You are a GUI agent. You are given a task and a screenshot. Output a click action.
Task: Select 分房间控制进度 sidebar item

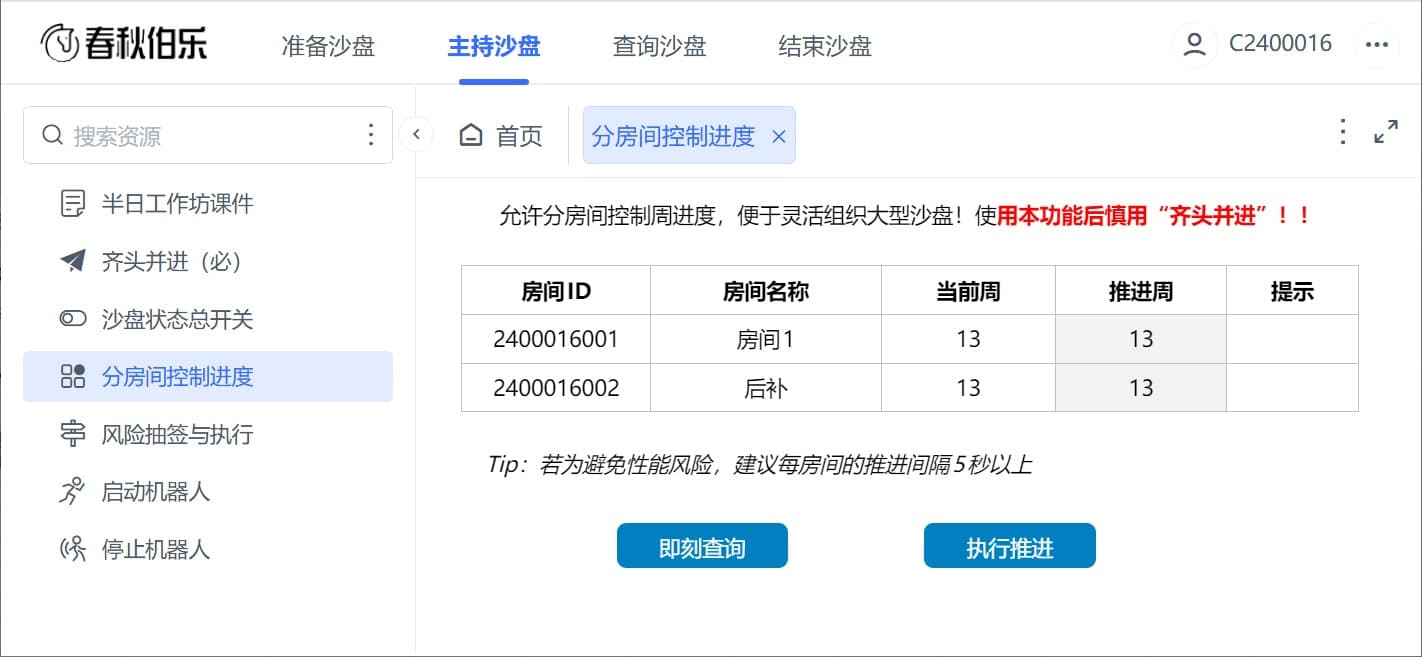coord(208,376)
